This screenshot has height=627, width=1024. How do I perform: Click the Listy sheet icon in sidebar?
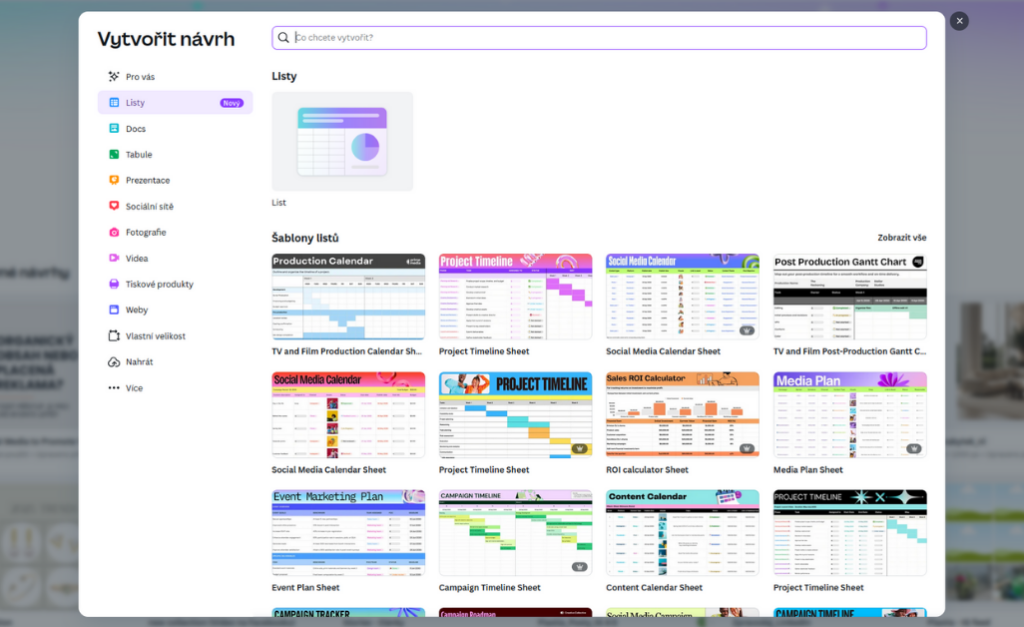[x=114, y=103]
